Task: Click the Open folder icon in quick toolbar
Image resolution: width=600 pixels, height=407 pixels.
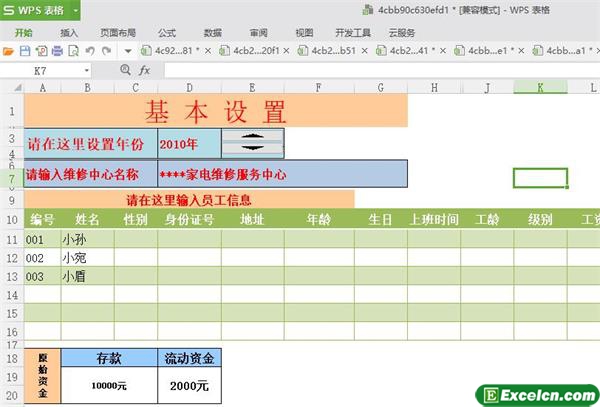Action: coord(9,50)
